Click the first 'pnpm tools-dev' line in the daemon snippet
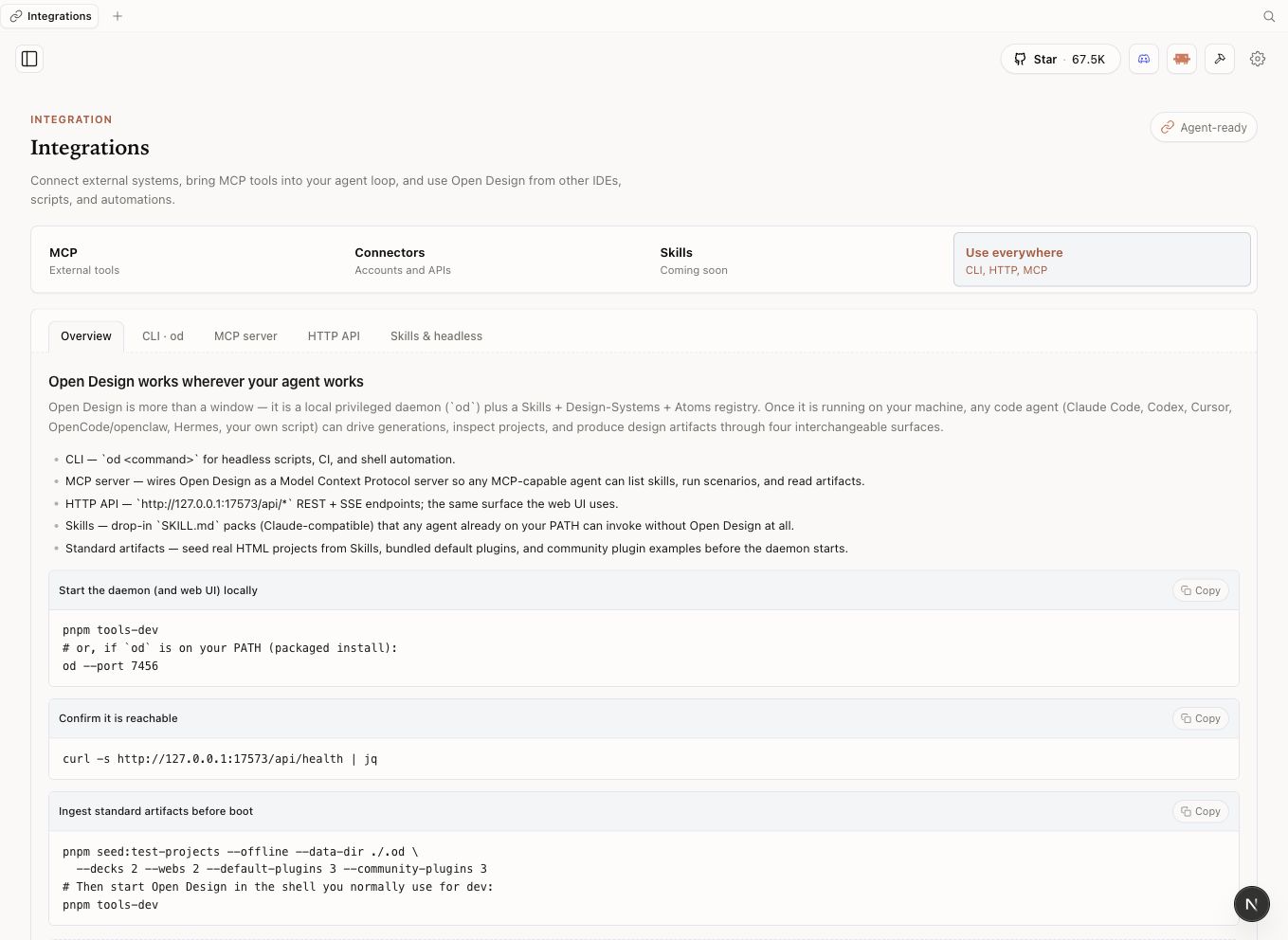This screenshot has width=1288, height=940. tap(110, 630)
